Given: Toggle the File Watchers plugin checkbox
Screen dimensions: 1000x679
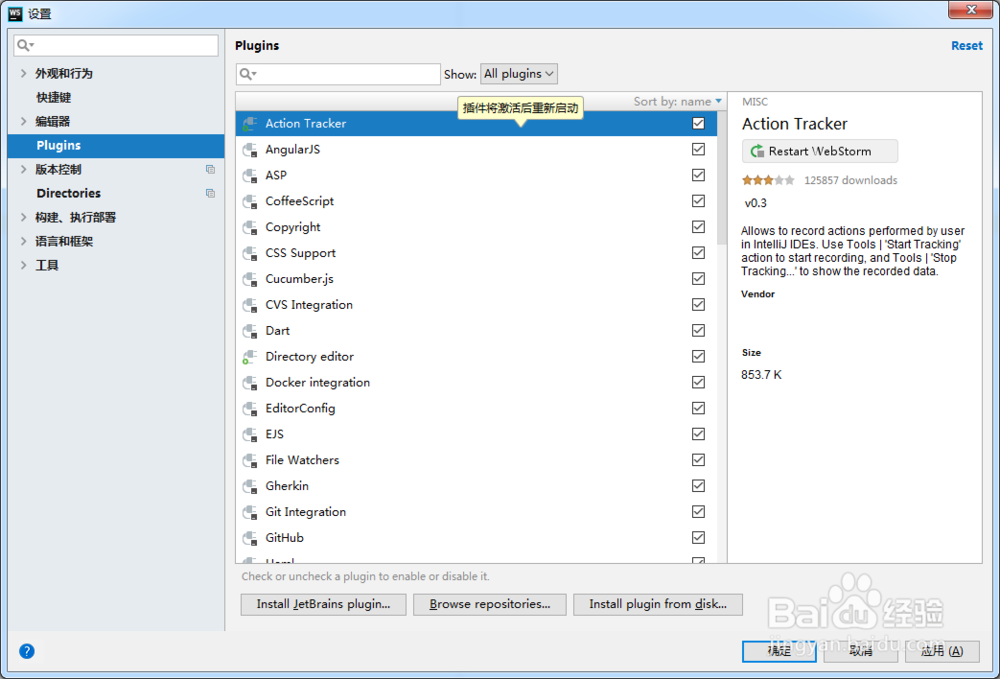Looking at the screenshot, I should point(698,460).
